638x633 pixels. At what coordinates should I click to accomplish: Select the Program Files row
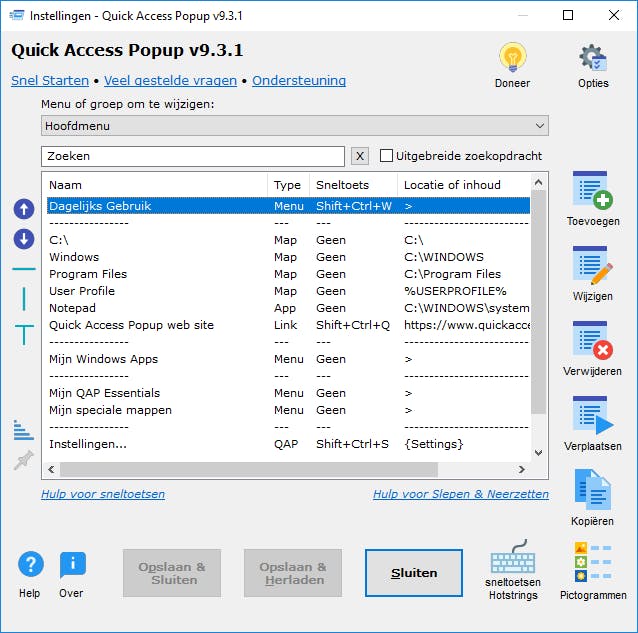(x=288, y=274)
